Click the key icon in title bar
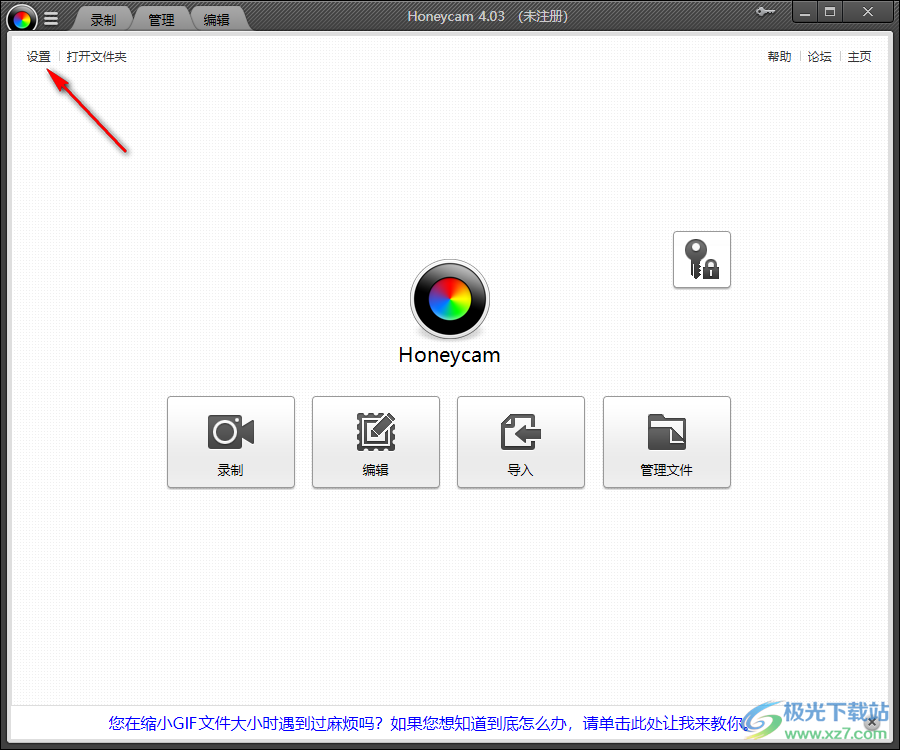Image resolution: width=900 pixels, height=750 pixels. (765, 11)
